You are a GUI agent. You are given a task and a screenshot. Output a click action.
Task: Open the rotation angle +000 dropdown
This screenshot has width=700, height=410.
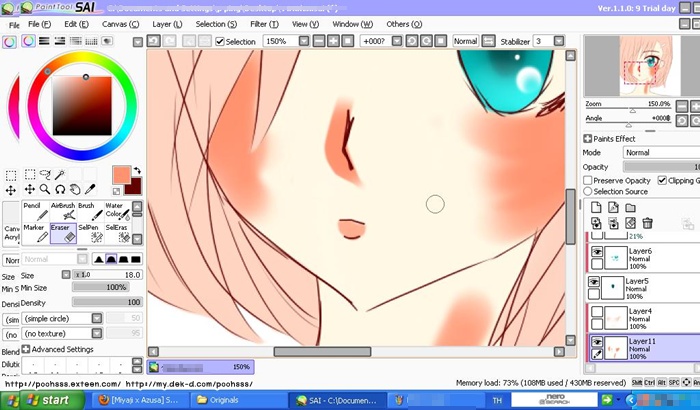[x=397, y=41]
